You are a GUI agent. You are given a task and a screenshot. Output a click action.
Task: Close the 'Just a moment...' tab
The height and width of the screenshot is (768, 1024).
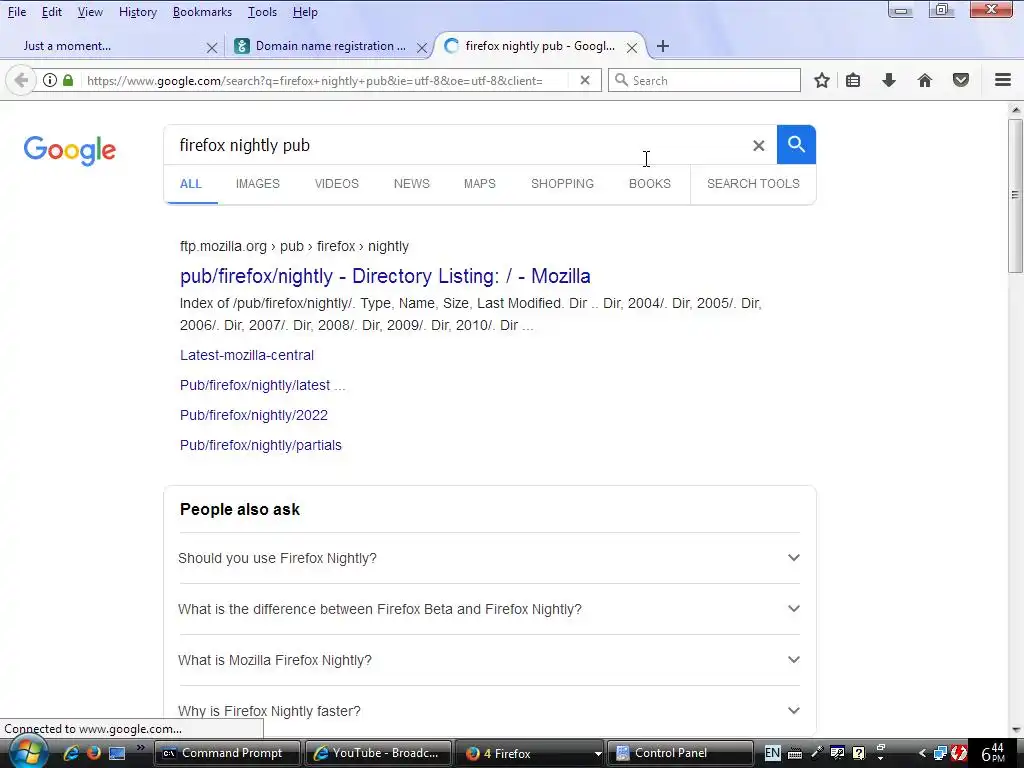tap(212, 48)
